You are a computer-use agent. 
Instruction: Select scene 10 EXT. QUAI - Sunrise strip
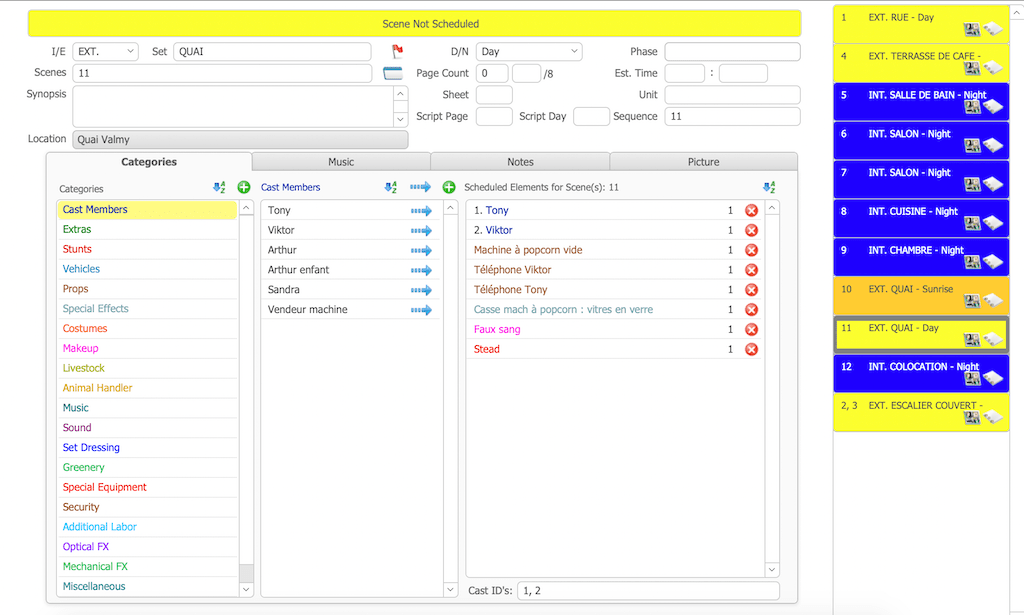pos(910,290)
